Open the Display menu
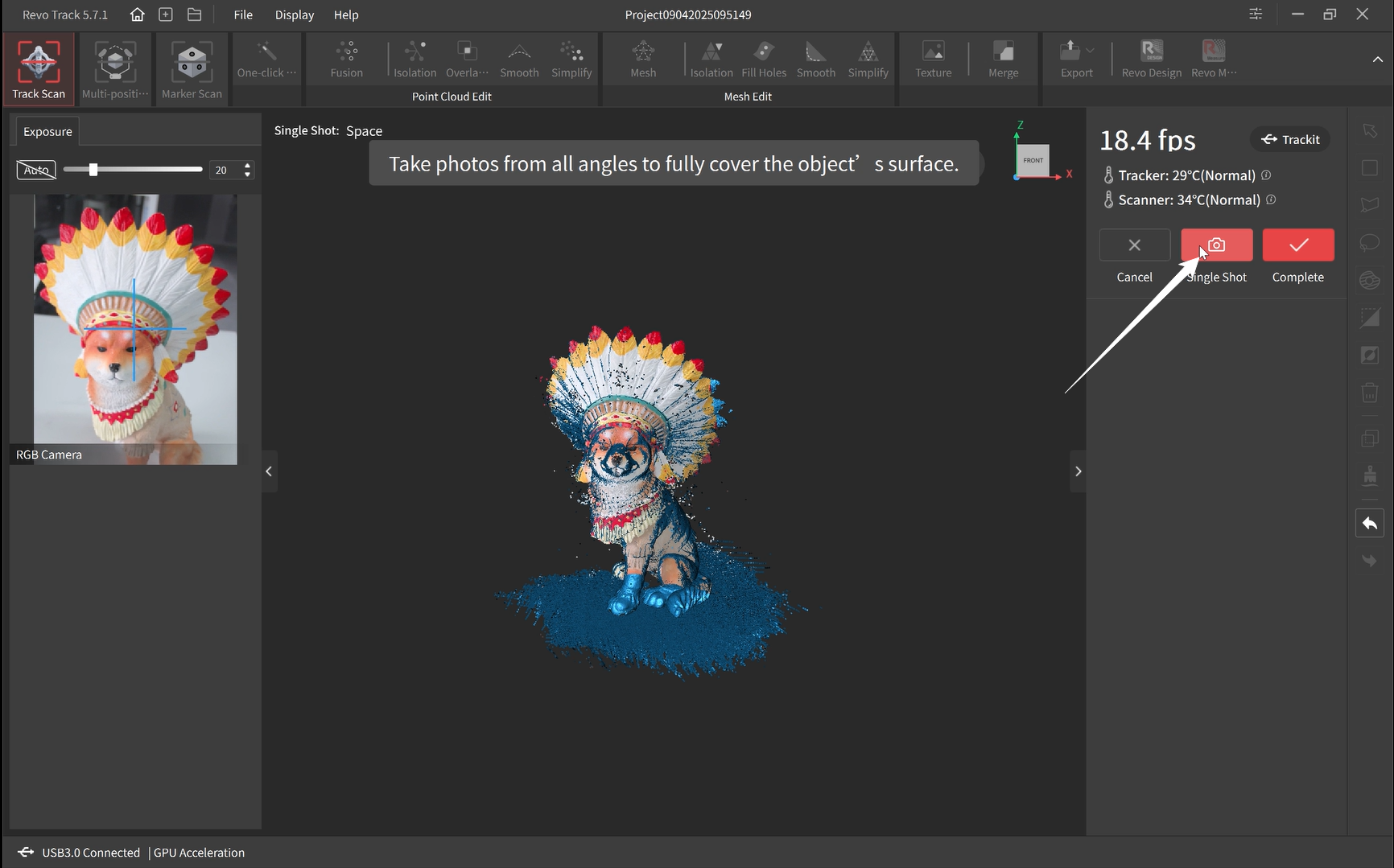This screenshot has height=868, width=1394. click(295, 14)
